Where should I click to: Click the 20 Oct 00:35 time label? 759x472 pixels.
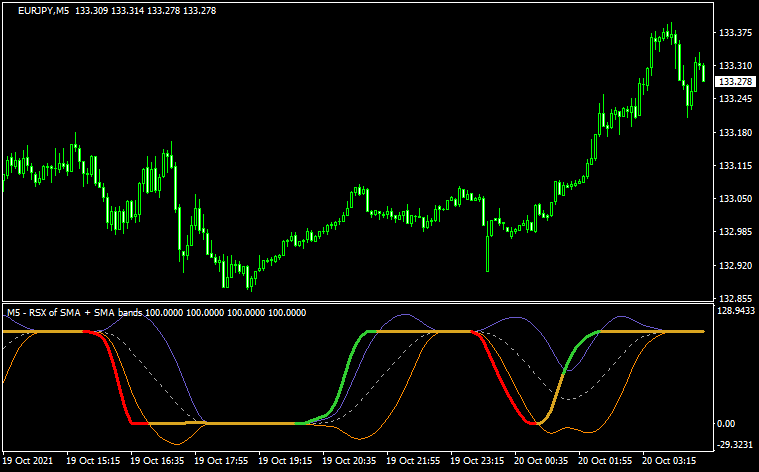541,460
